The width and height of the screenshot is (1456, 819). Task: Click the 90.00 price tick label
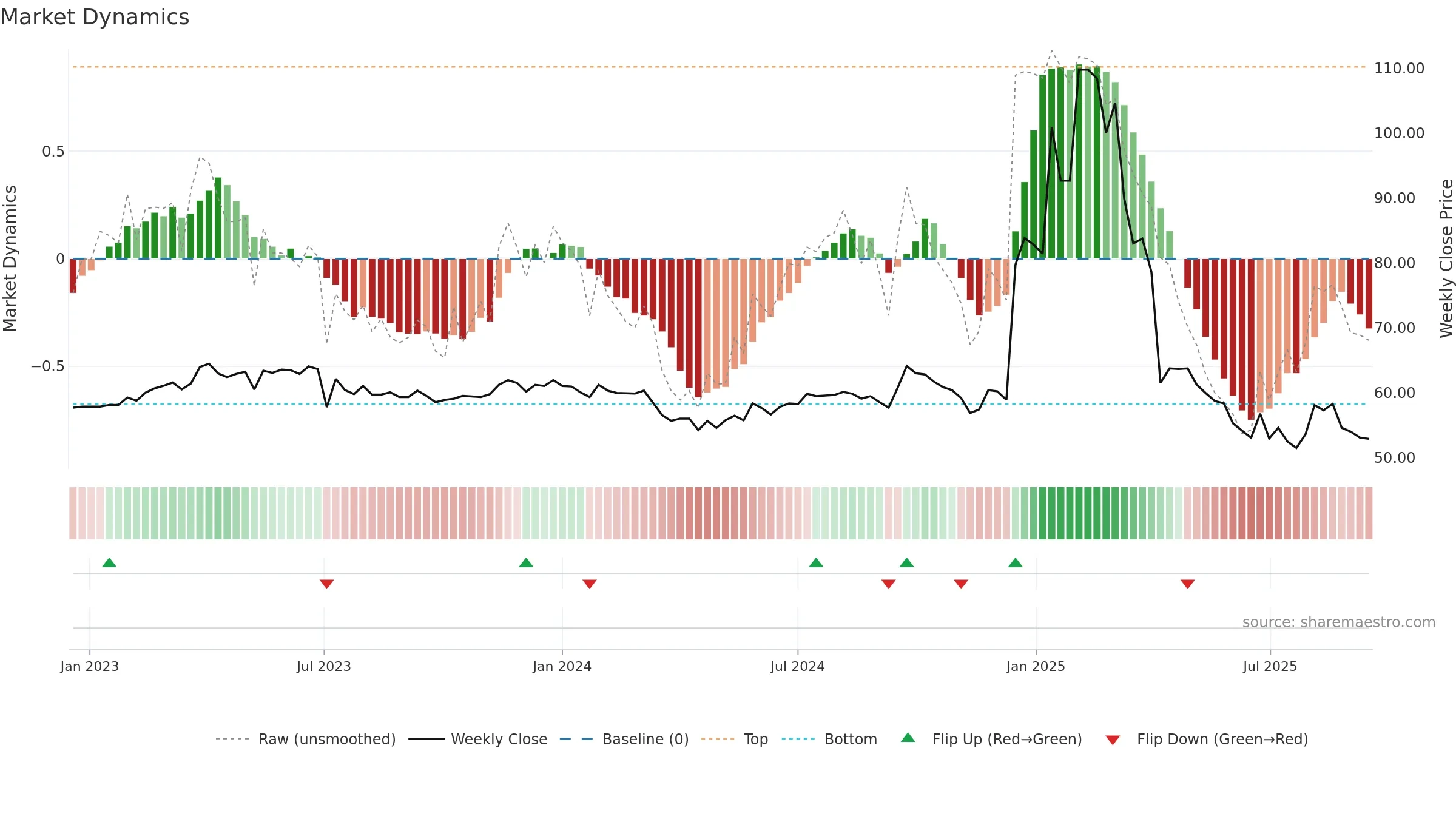coord(1395,198)
